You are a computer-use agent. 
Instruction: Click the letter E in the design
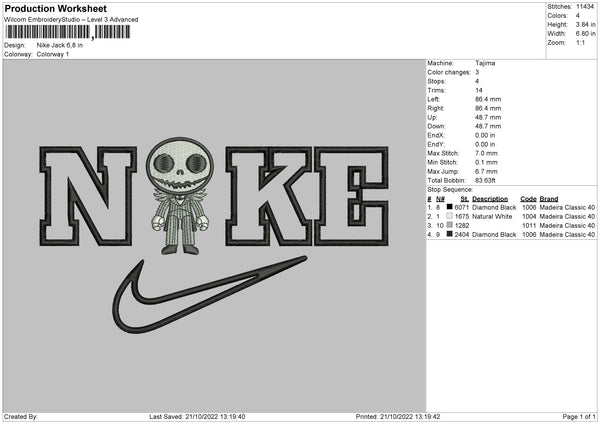(x=352, y=196)
